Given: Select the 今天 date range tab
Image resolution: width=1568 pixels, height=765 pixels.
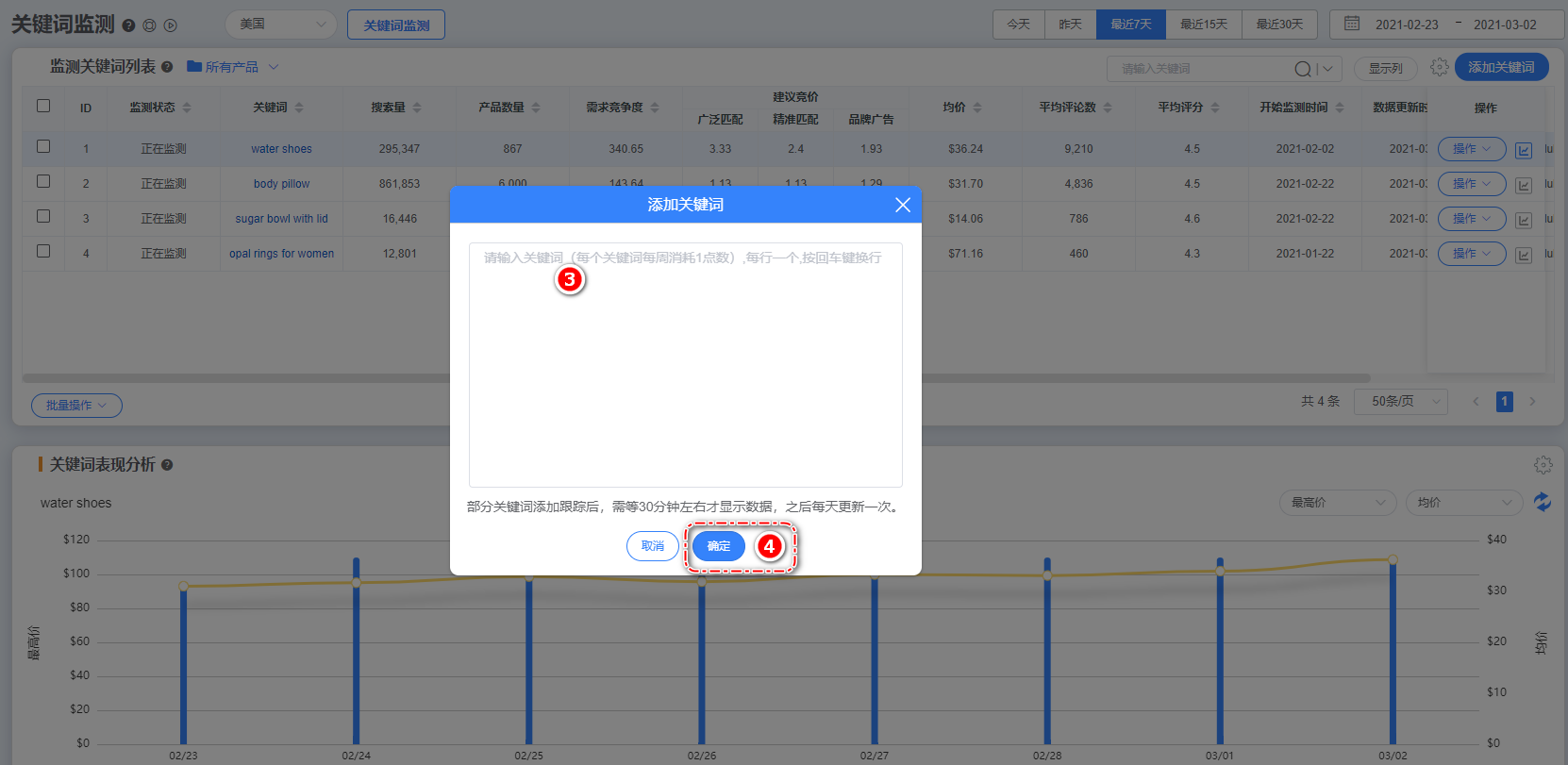Looking at the screenshot, I should [1018, 25].
